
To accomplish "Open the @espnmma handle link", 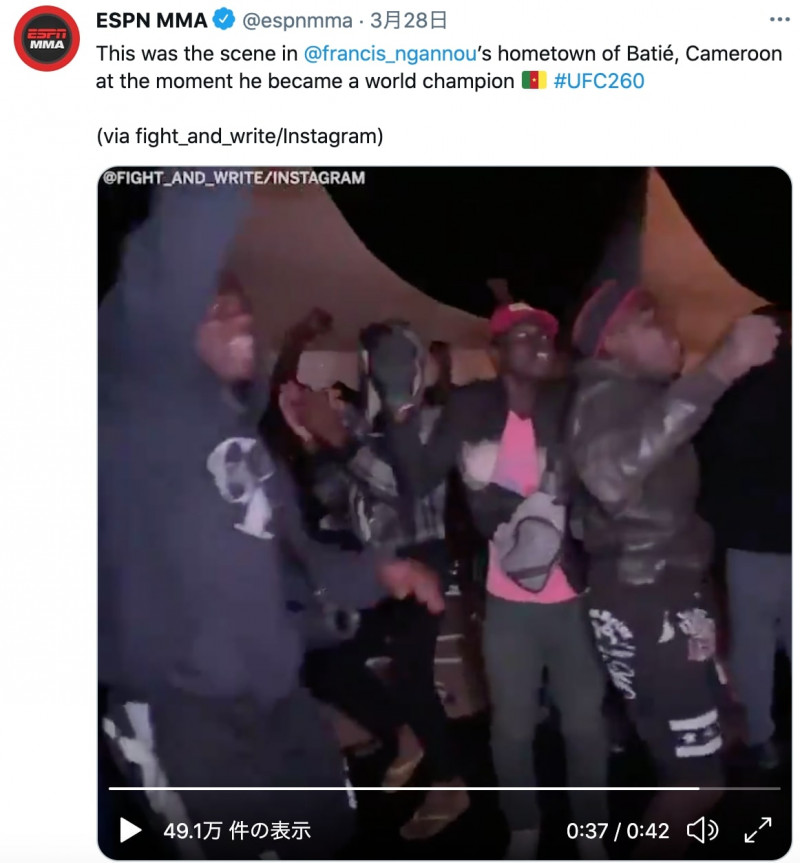I will coord(297,20).
